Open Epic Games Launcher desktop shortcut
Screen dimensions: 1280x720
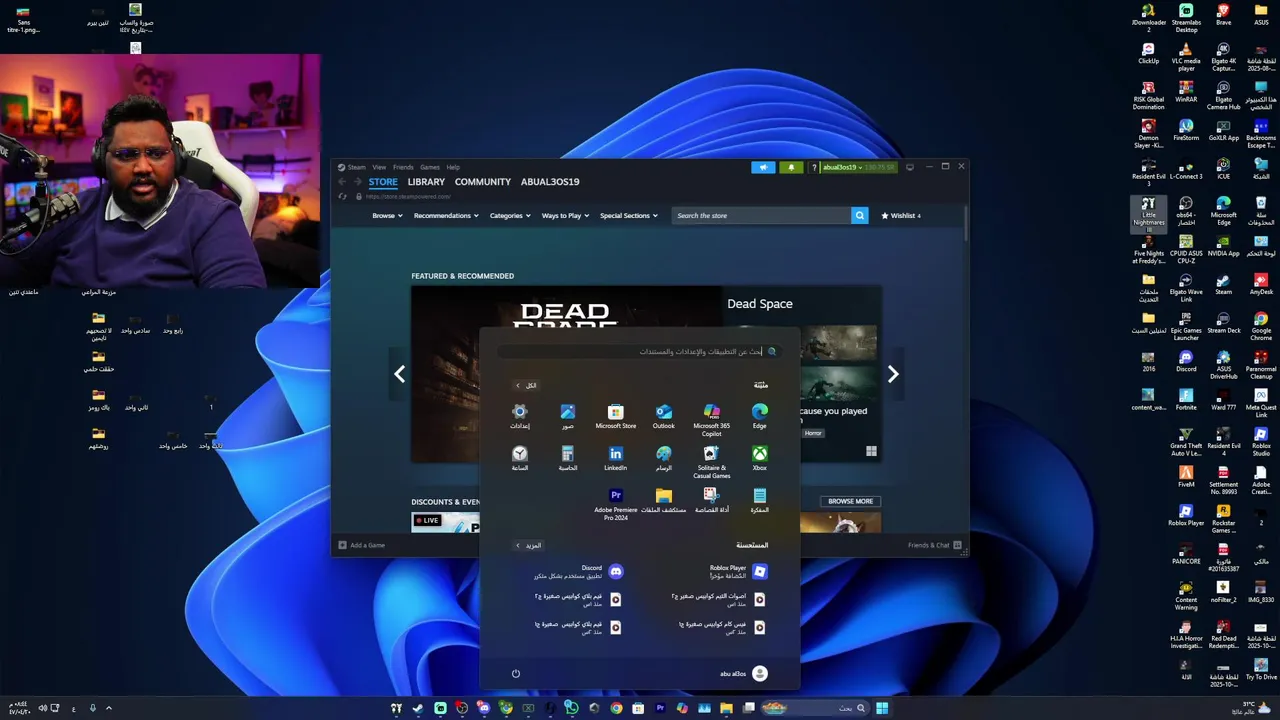pyautogui.click(x=1186, y=325)
